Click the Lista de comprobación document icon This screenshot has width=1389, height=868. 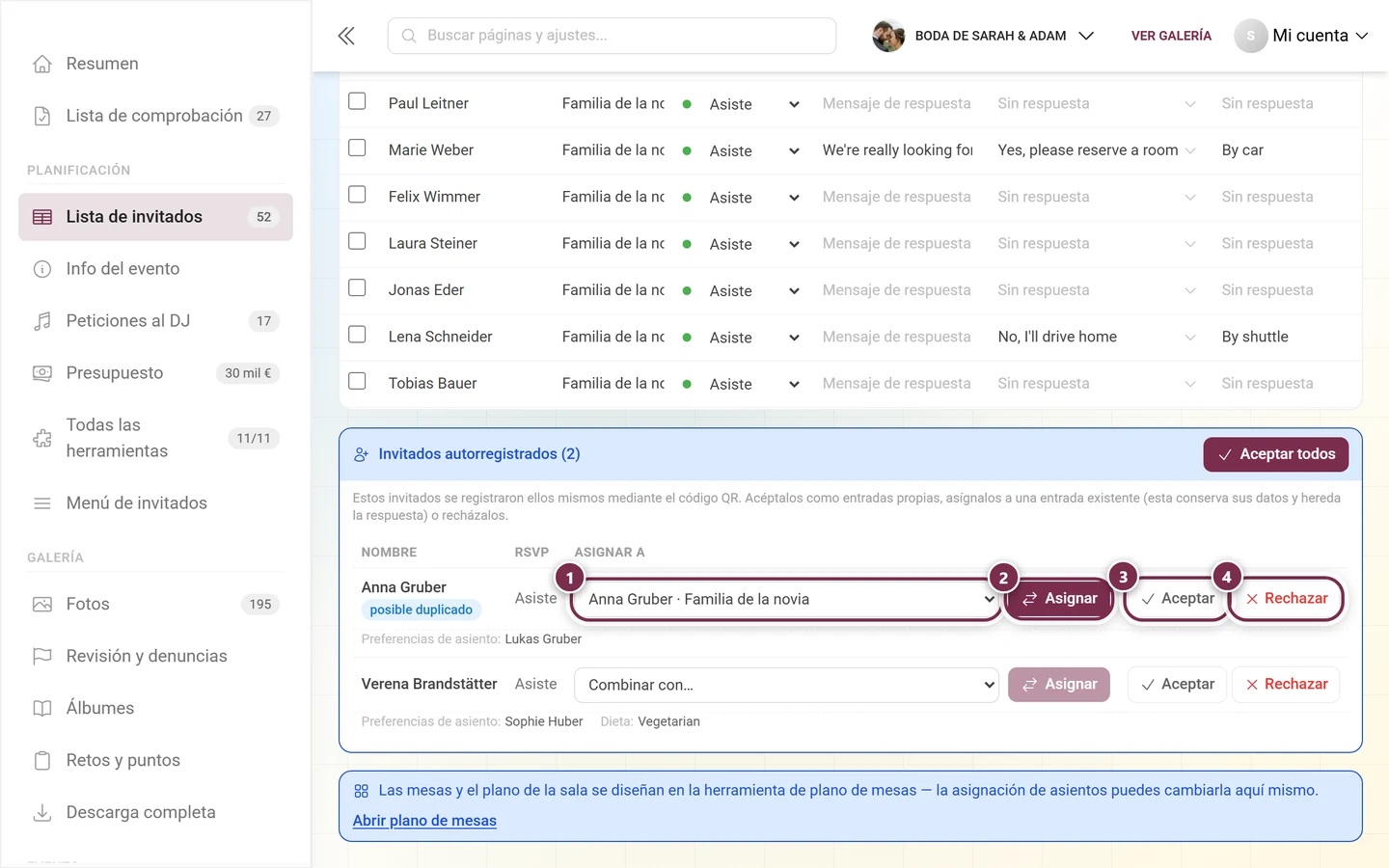point(42,116)
